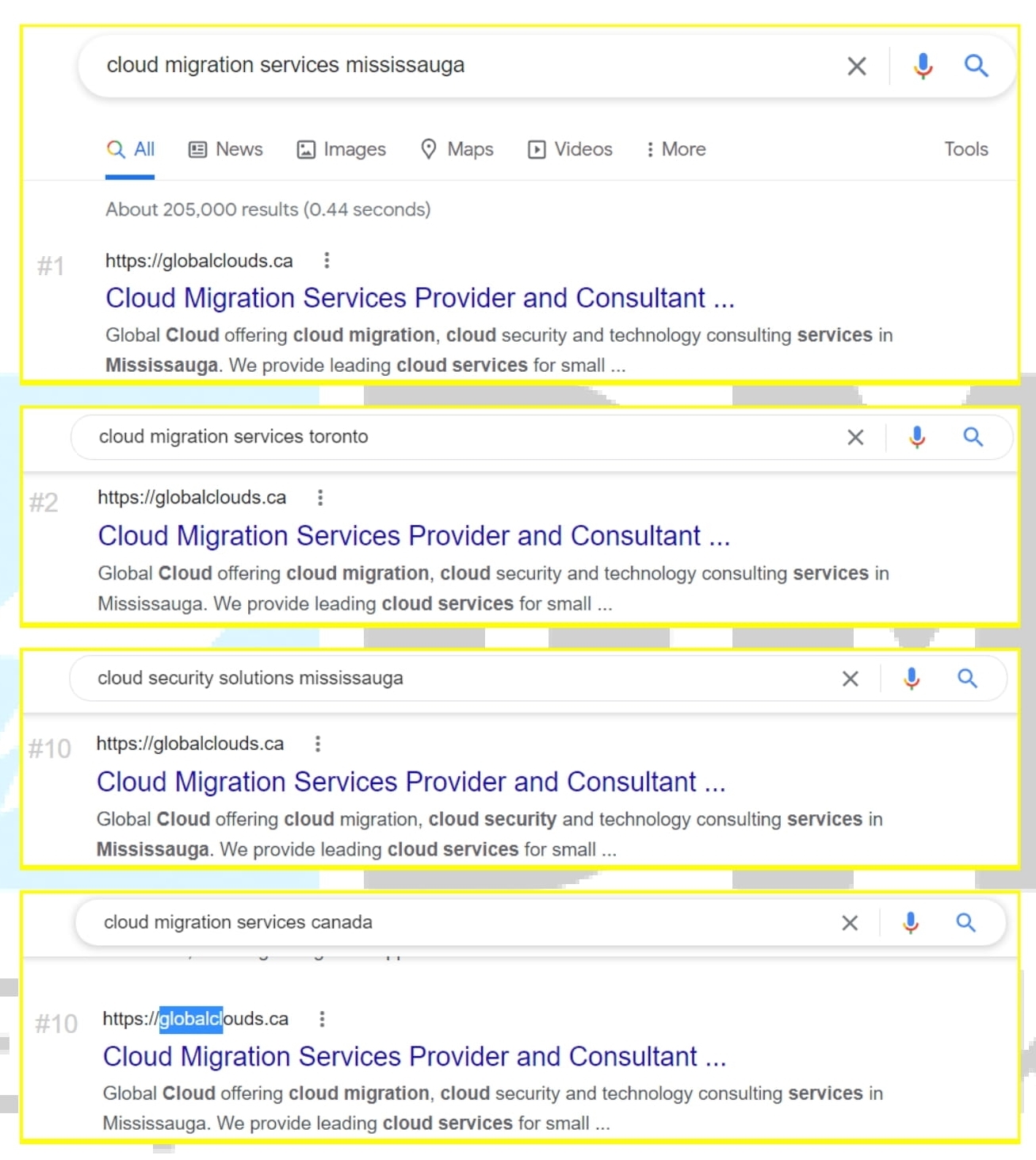Open the Cloud Migration Services link in the canada result

tap(415, 1056)
